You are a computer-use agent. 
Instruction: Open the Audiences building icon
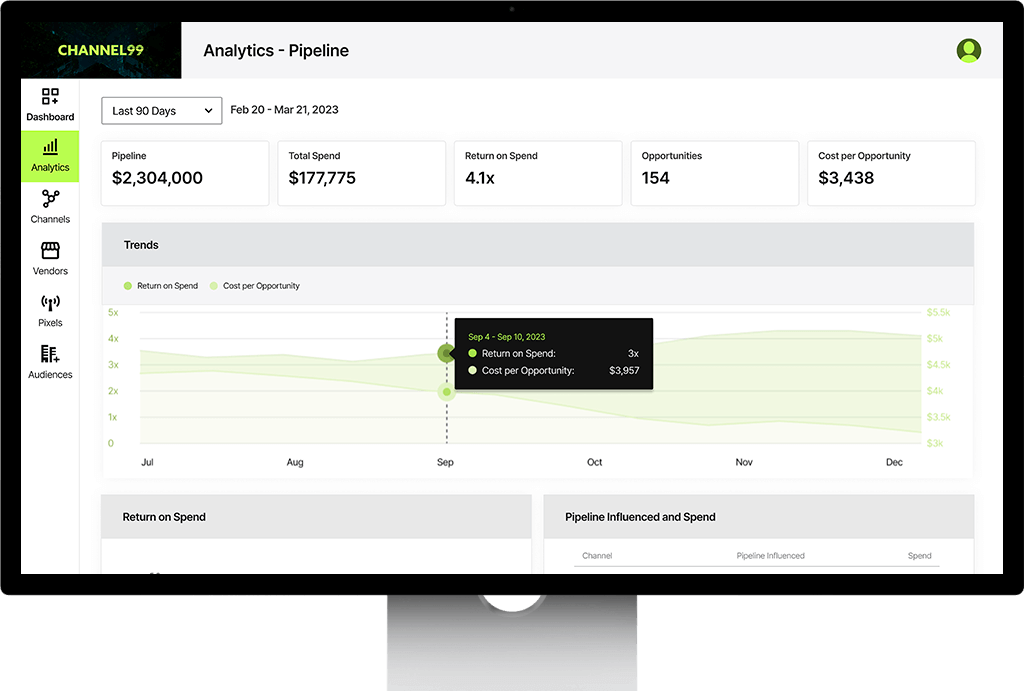[x=50, y=354]
